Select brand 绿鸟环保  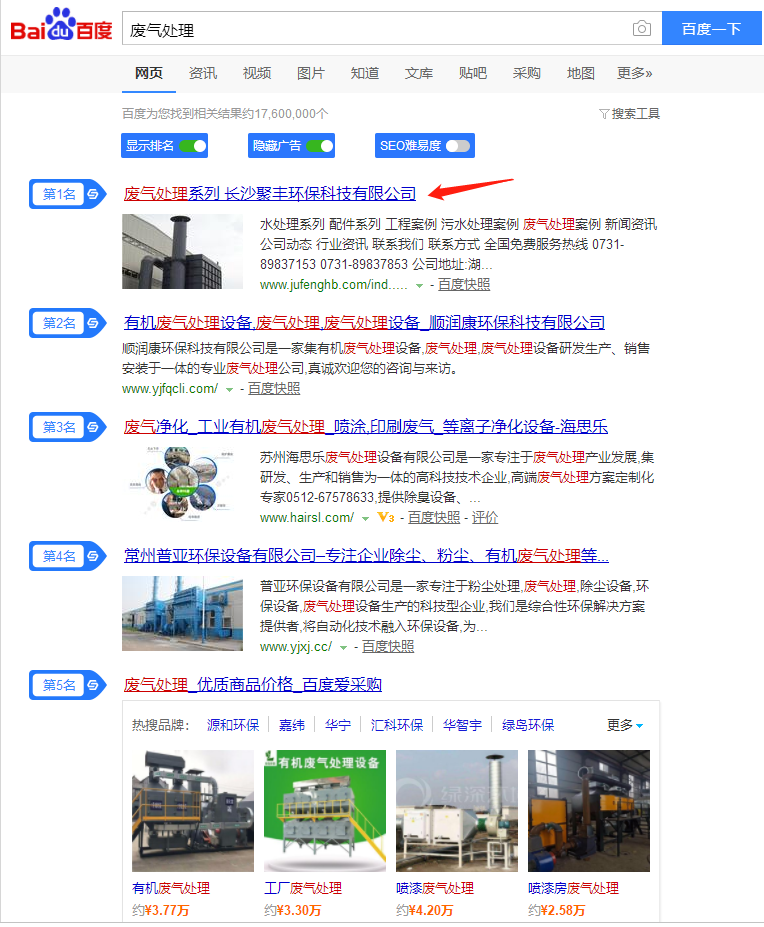click(528, 725)
